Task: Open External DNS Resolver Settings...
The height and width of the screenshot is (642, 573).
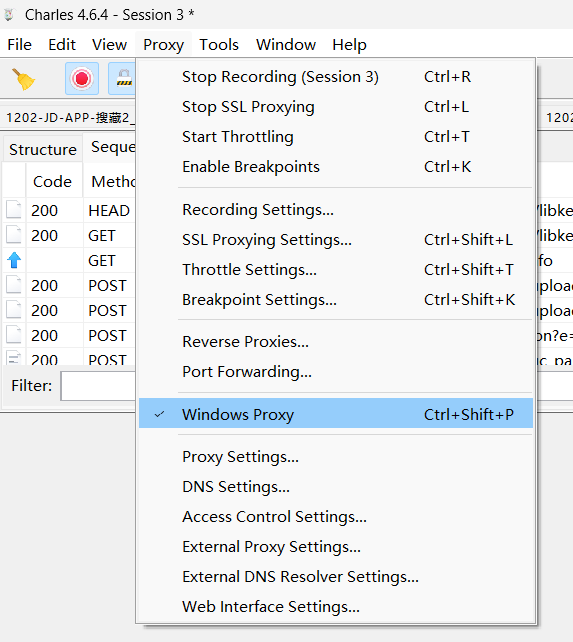Action: click(x=336, y=576)
